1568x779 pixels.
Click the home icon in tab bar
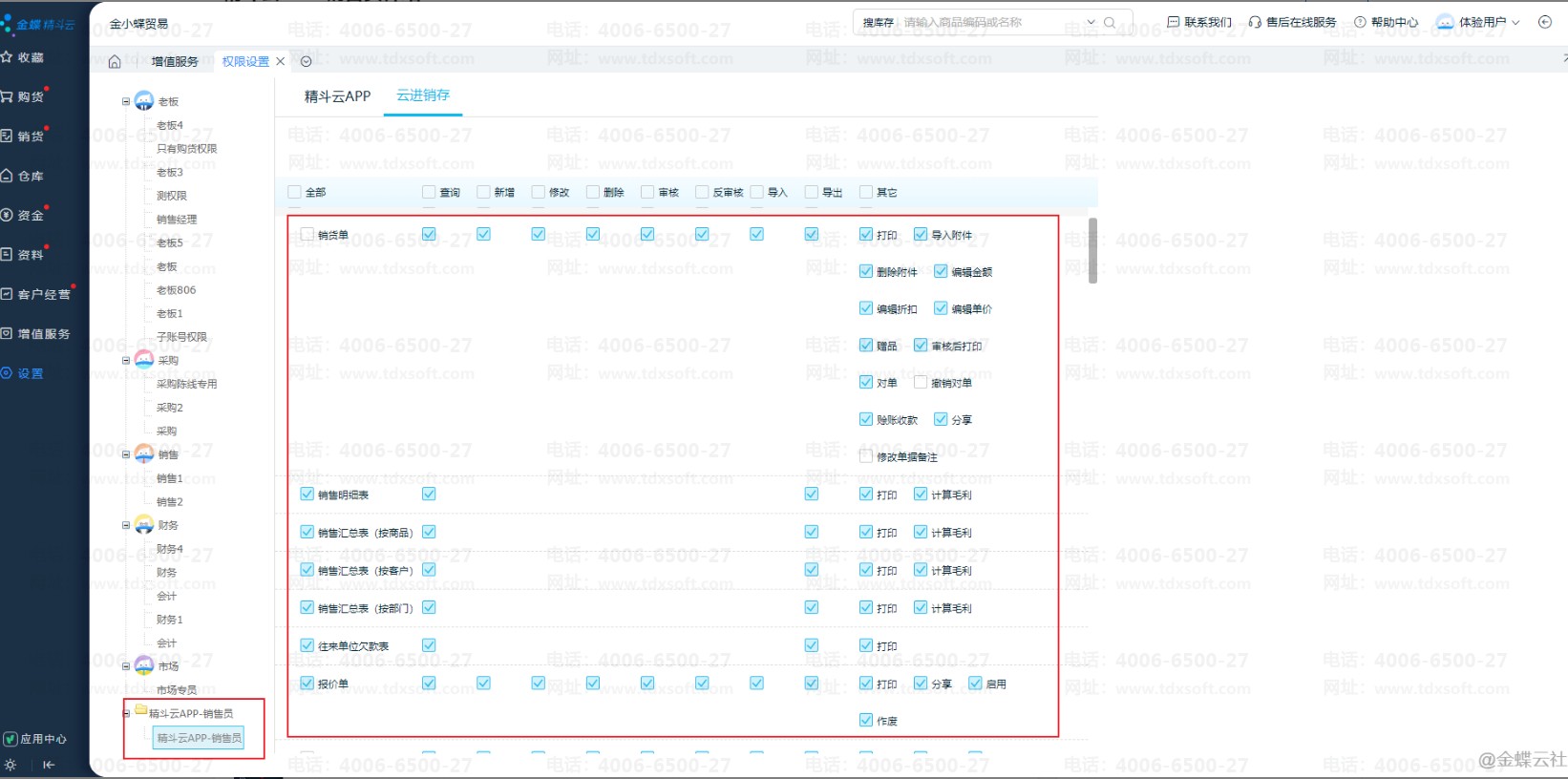115,62
